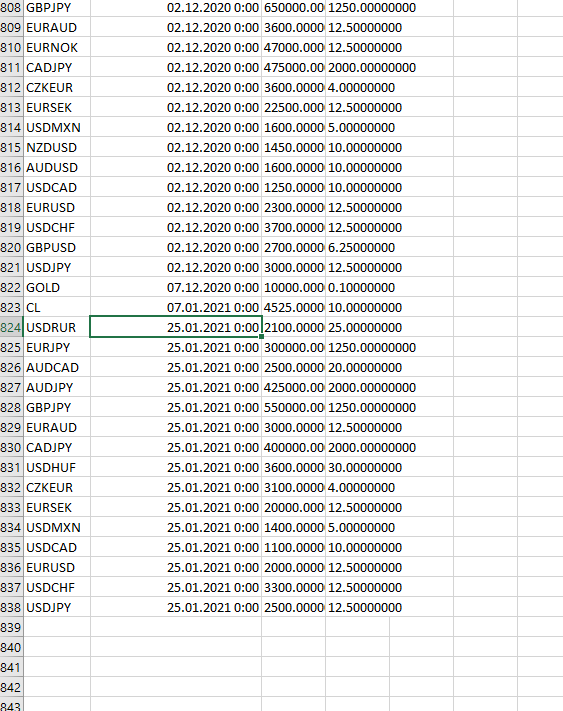Click the USDMXN cell in row 834
Image resolution: width=563 pixels, height=711 pixels.
point(57,527)
